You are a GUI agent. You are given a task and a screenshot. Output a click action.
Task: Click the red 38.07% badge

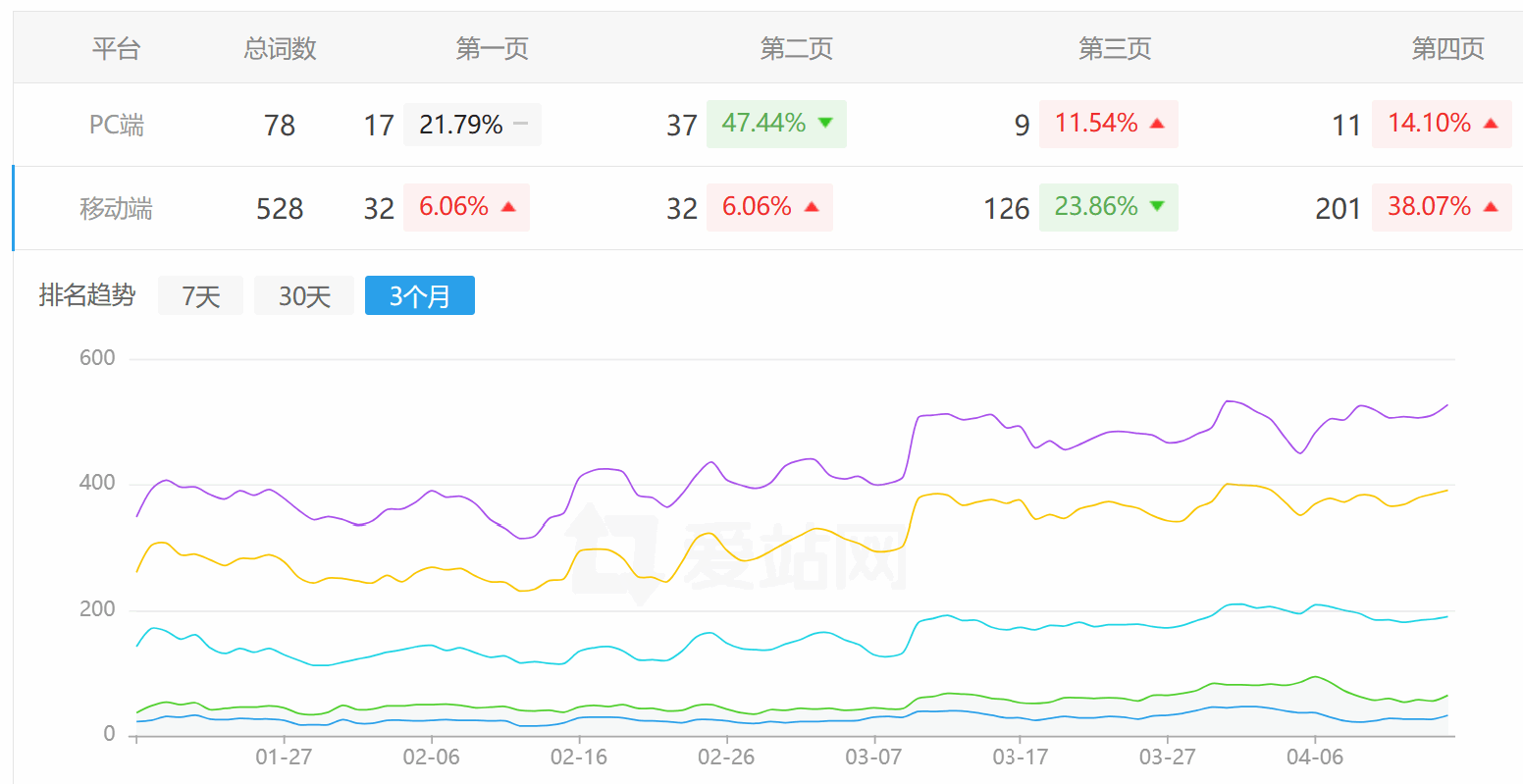point(1442,207)
